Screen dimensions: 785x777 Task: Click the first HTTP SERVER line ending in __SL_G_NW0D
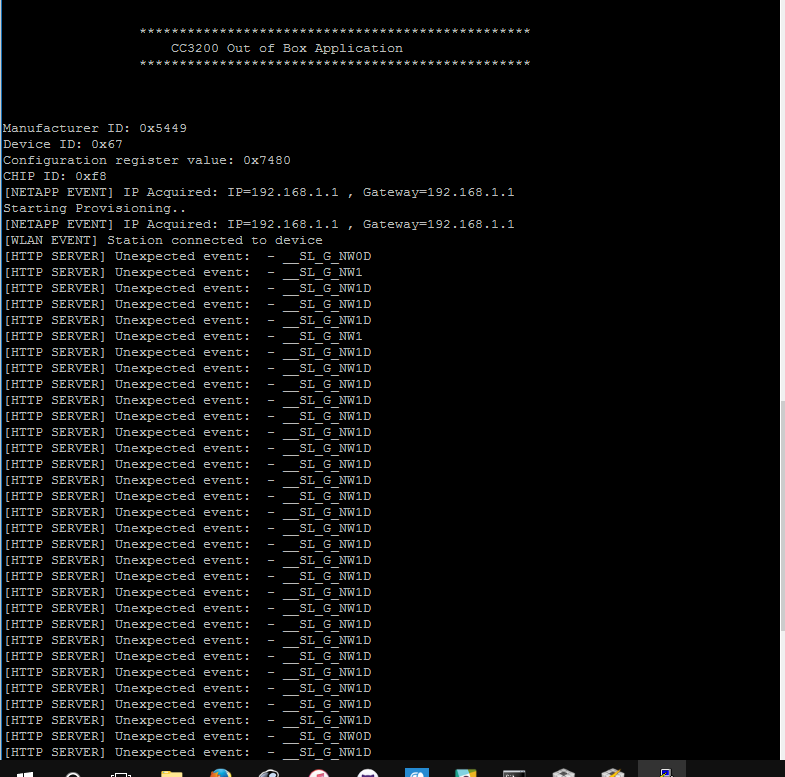pyautogui.click(x=188, y=256)
